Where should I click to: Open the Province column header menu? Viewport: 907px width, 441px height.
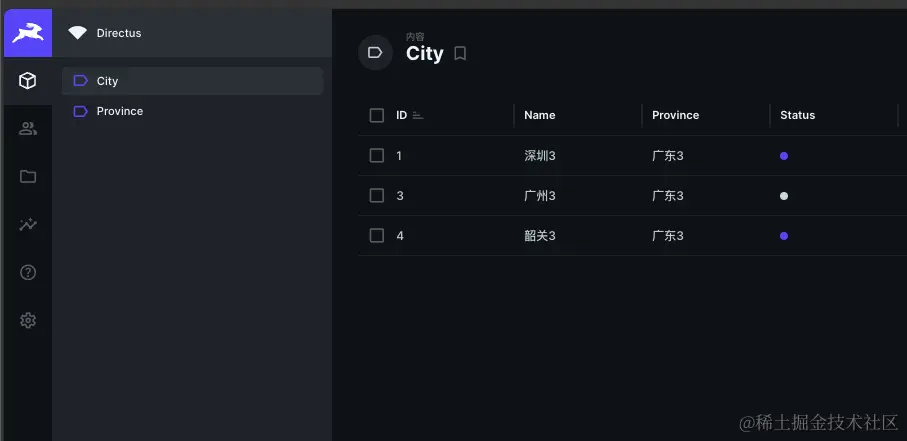click(x=675, y=116)
